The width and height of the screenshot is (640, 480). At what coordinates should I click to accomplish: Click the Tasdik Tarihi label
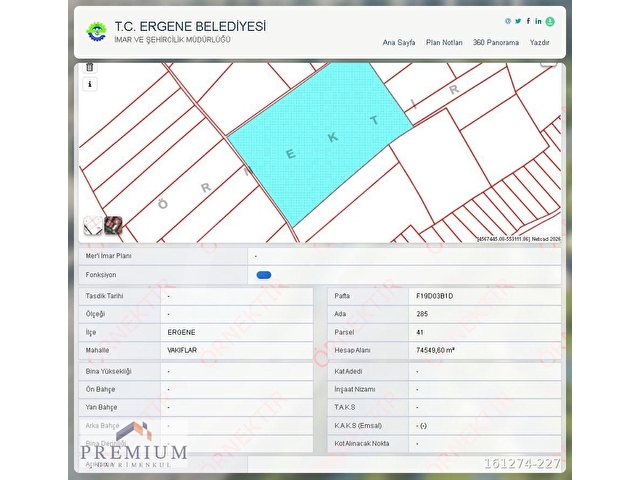[x=104, y=296]
